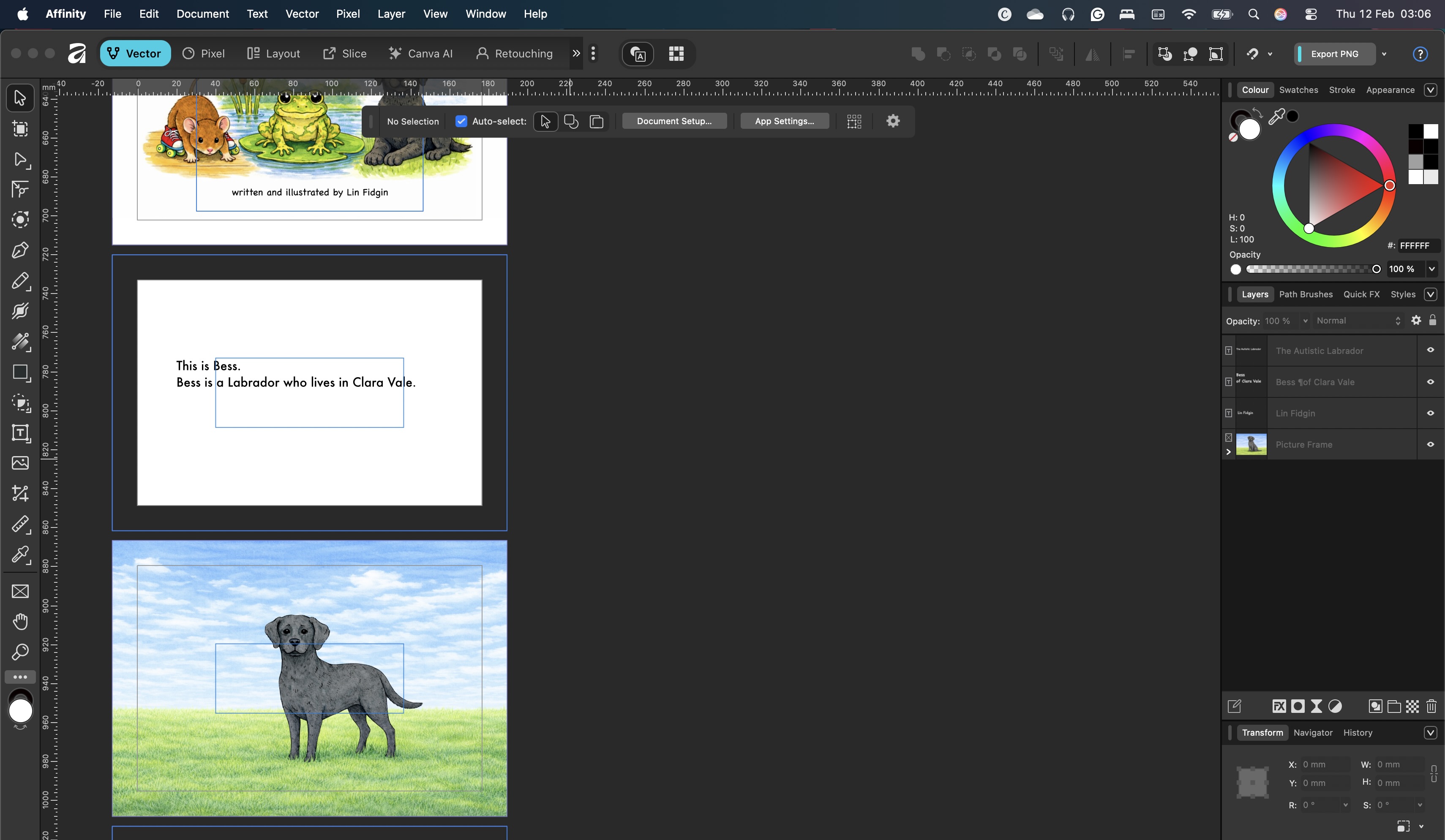The width and height of the screenshot is (1445, 840).
Task: Choose the Place Image tool
Action: [x=20, y=463]
